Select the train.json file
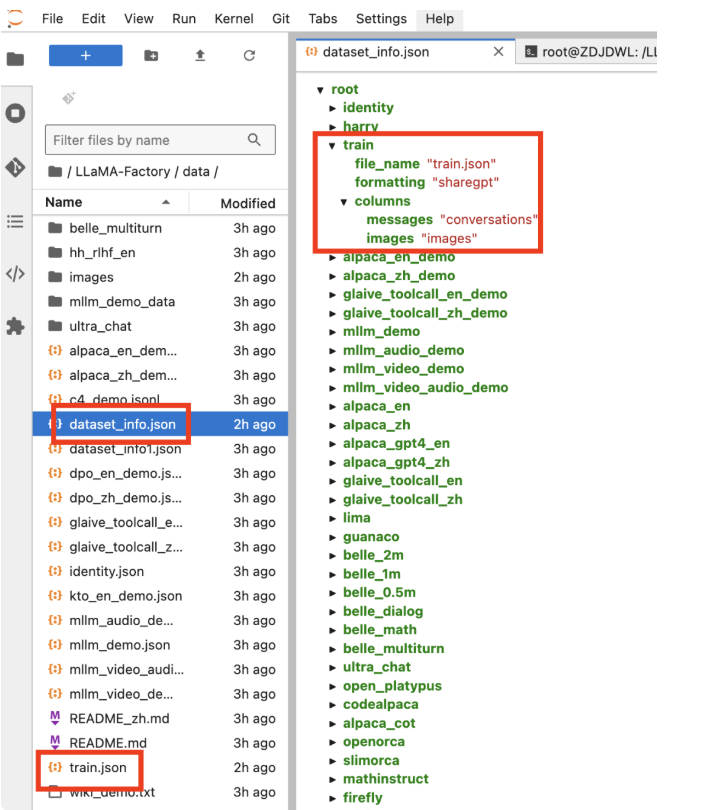The height and width of the screenshot is (810, 705). [x=161, y=768]
